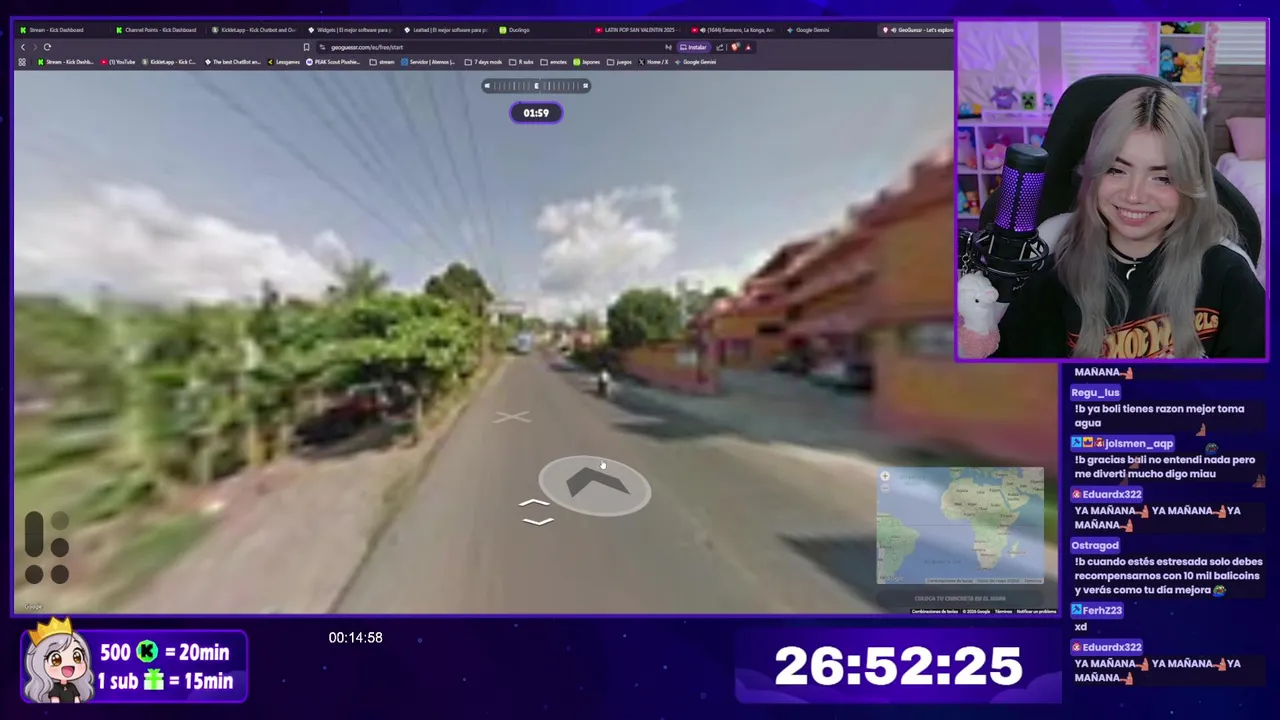Click the Street View forward arrow on the road
1280x720 pixels.
(597, 484)
